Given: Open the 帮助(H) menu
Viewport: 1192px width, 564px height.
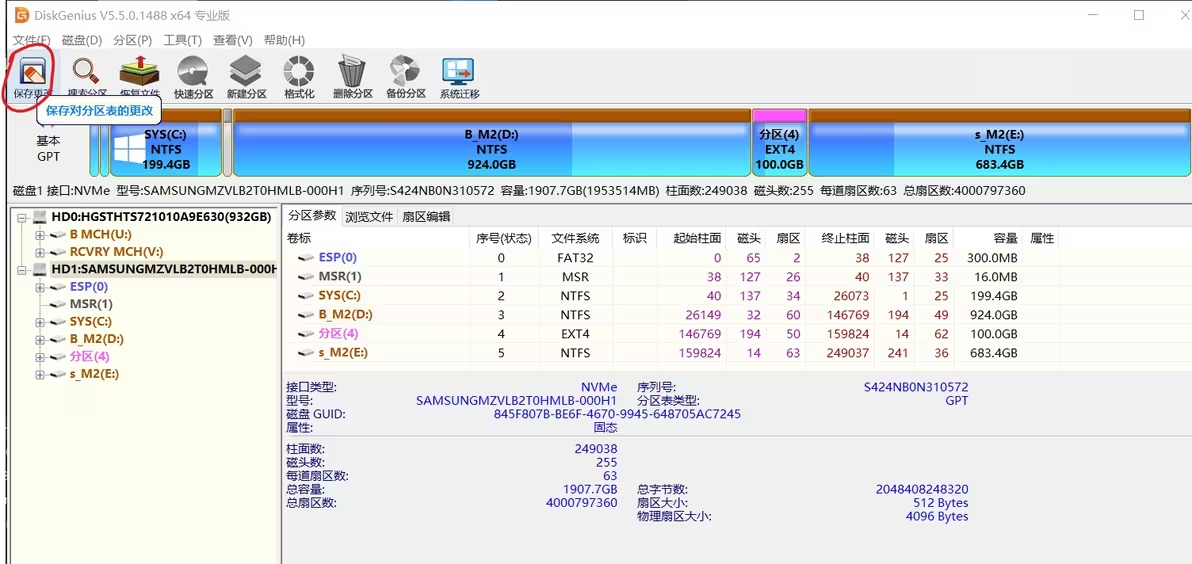Looking at the screenshot, I should point(284,40).
